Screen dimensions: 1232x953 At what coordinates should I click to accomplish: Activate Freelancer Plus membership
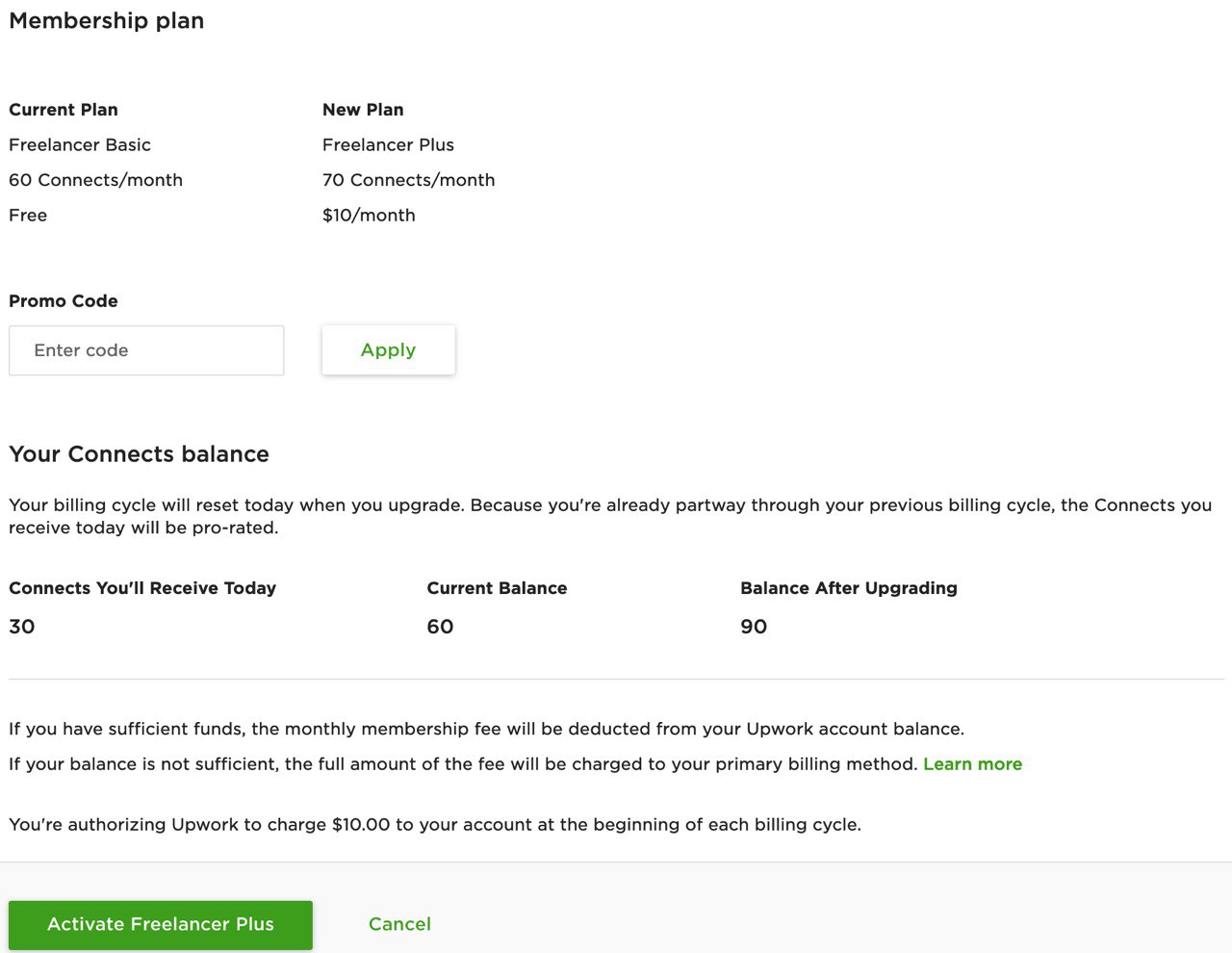click(x=161, y=925)
